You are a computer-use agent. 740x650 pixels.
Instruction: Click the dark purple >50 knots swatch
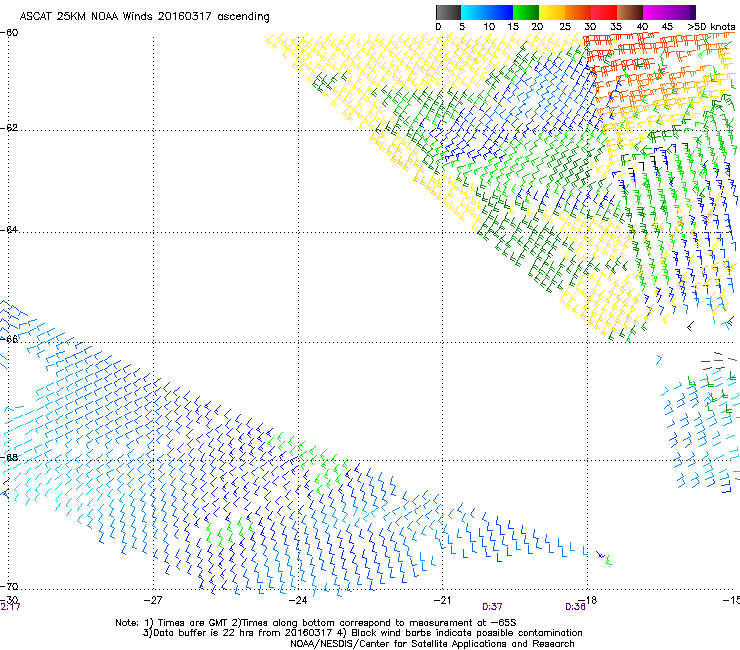click(x=691, y=12)
